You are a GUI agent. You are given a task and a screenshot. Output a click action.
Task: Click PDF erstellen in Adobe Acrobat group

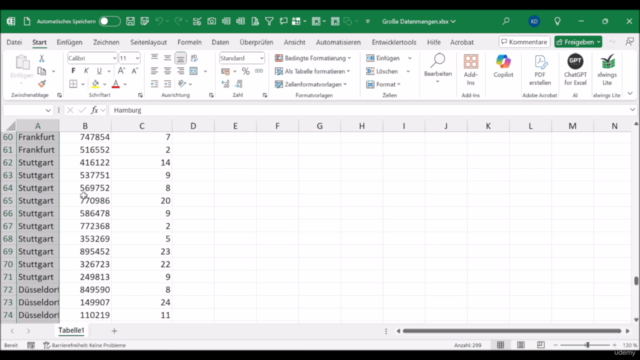pos(540,69)
